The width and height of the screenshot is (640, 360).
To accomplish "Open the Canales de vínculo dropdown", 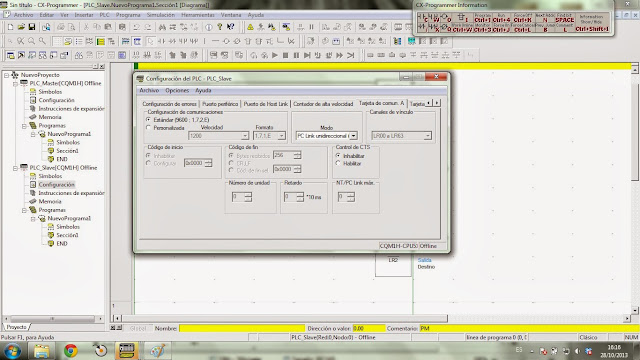I will coord(427,136).
